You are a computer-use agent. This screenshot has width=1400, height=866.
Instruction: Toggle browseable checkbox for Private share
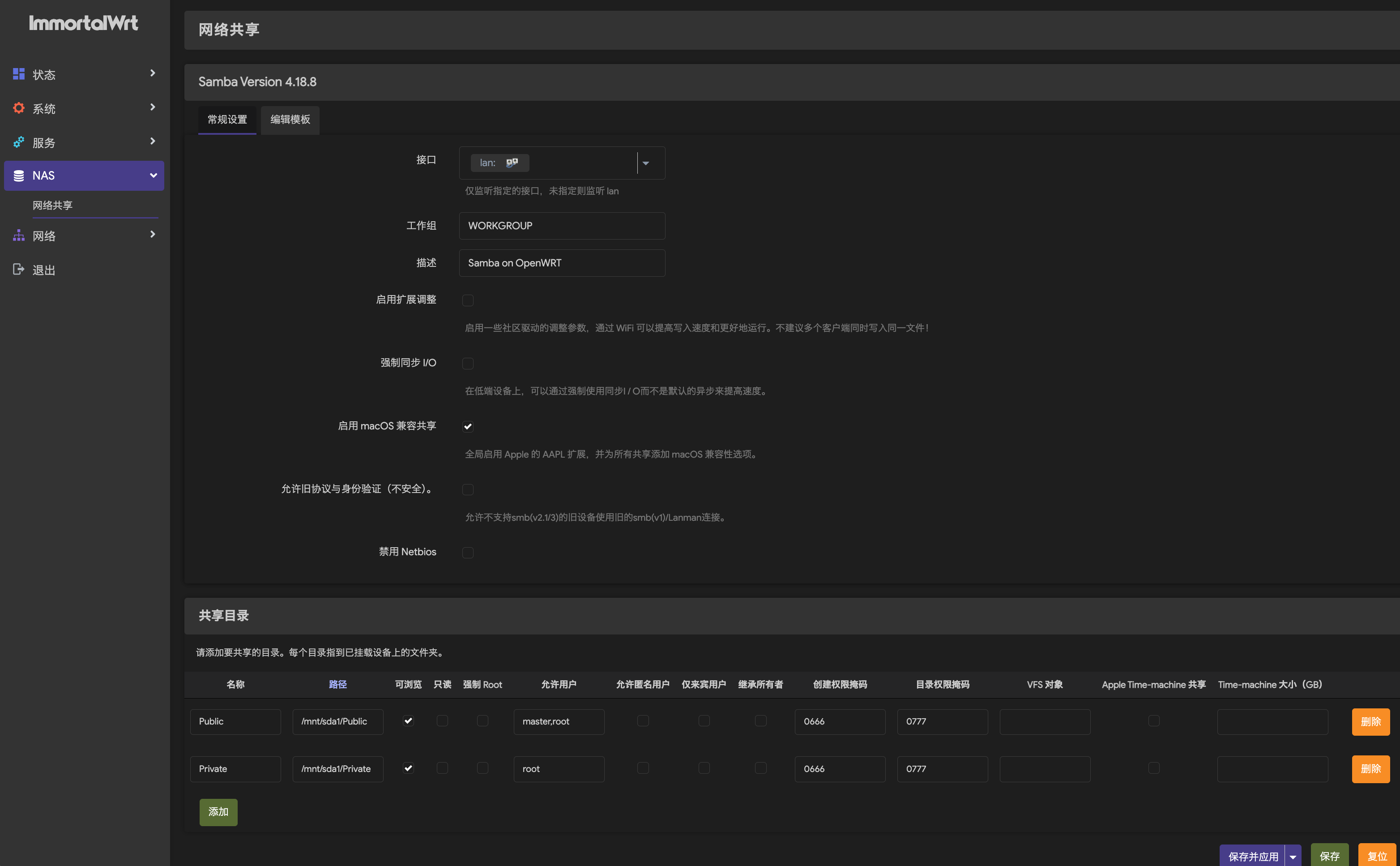pos(408,768)
